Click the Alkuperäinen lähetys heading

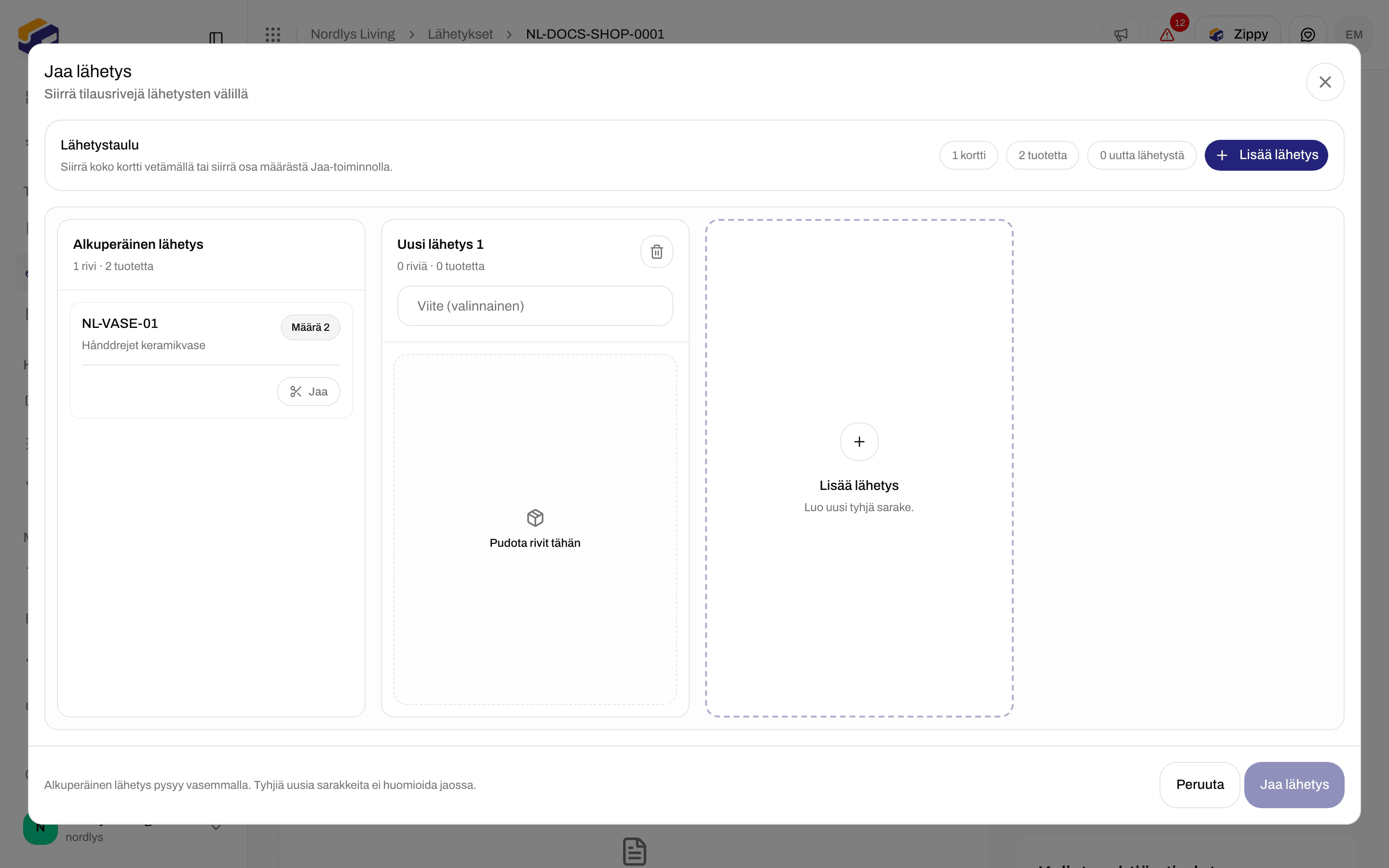coord(138,244)
